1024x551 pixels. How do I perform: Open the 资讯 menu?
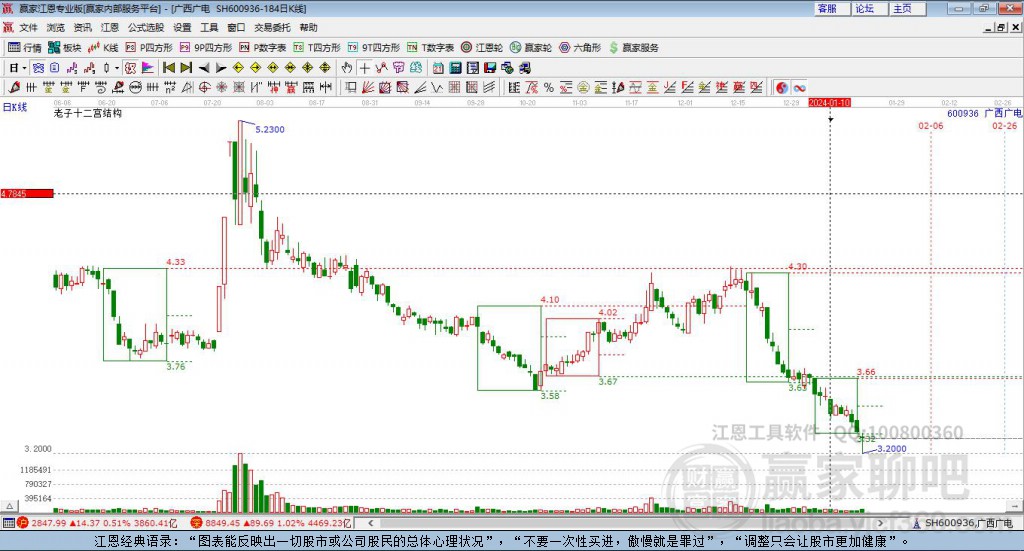coord(82,27)
